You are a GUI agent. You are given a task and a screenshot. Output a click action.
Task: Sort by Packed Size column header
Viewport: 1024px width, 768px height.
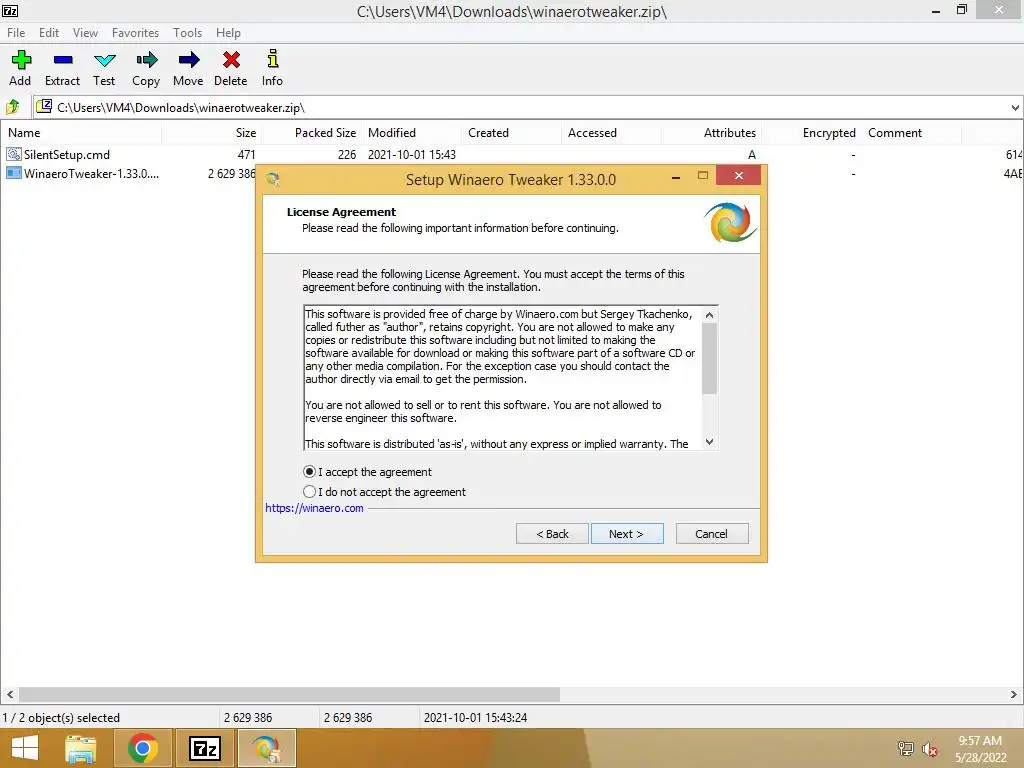(312, 133)
